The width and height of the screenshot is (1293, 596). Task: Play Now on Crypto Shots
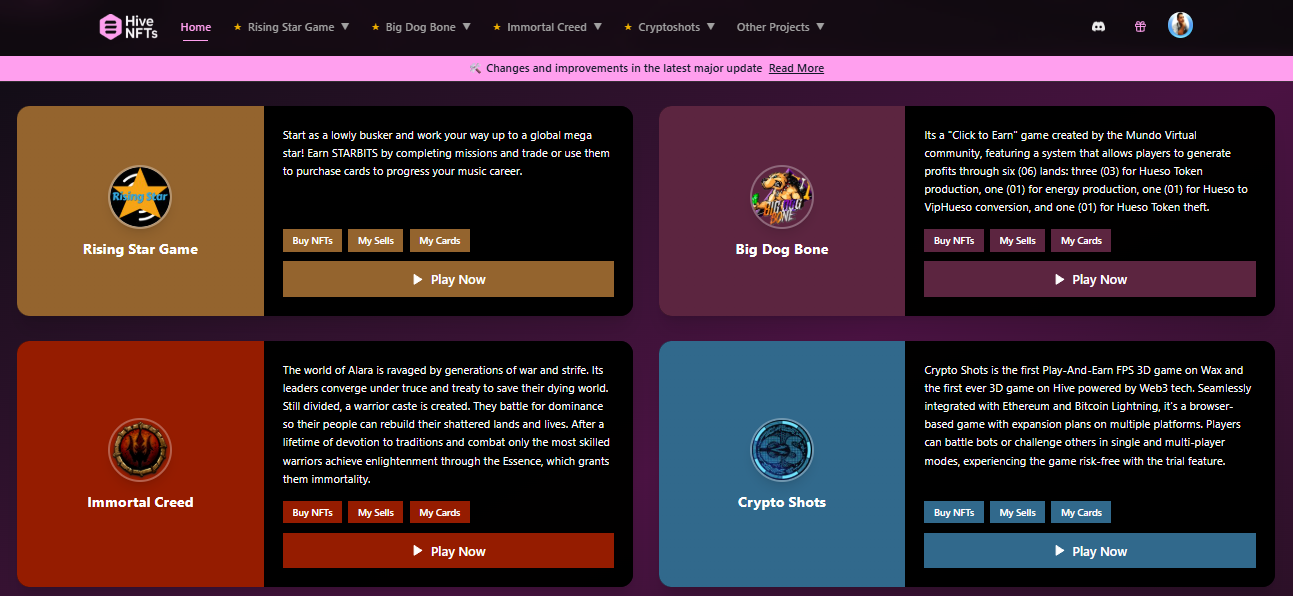1090,551
